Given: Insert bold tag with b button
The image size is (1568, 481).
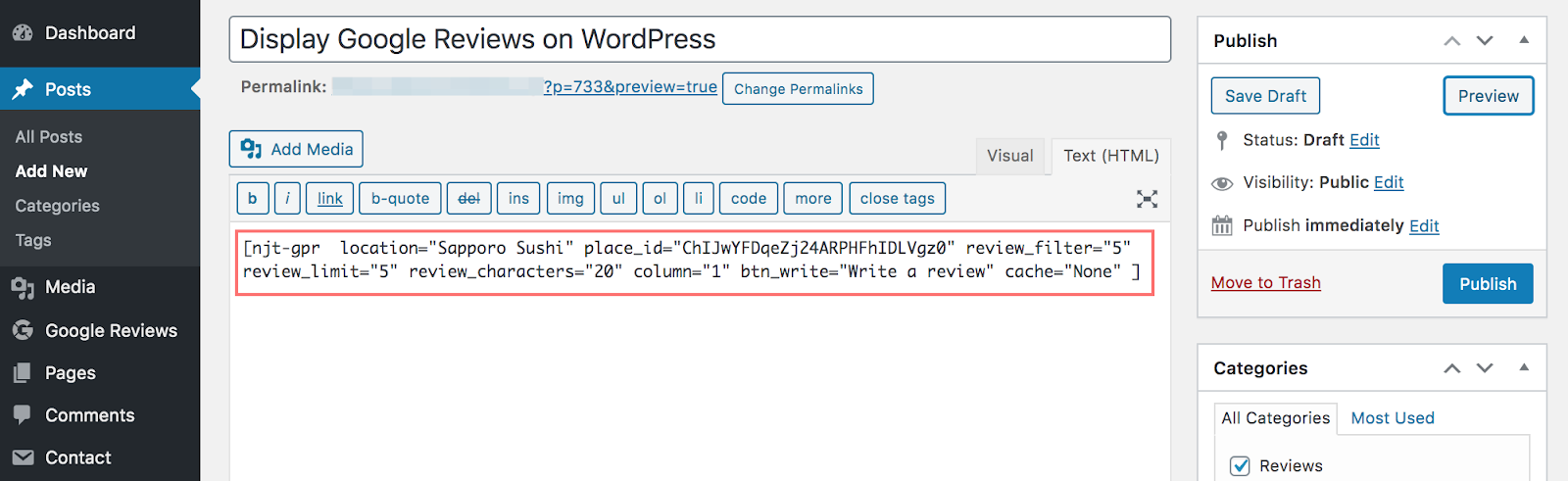Looking at the screenshot, I should point(252,199).
